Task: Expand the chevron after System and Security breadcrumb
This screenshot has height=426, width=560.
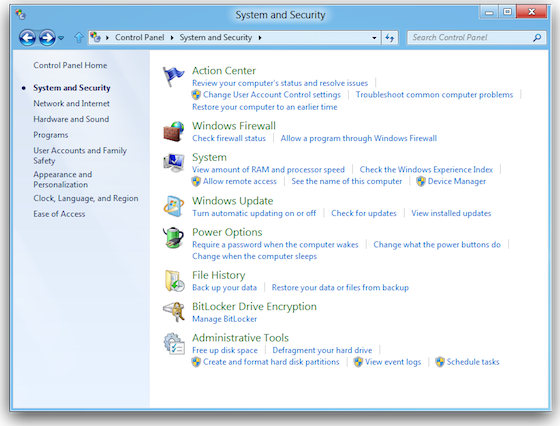Action: (x=260, y=37)
